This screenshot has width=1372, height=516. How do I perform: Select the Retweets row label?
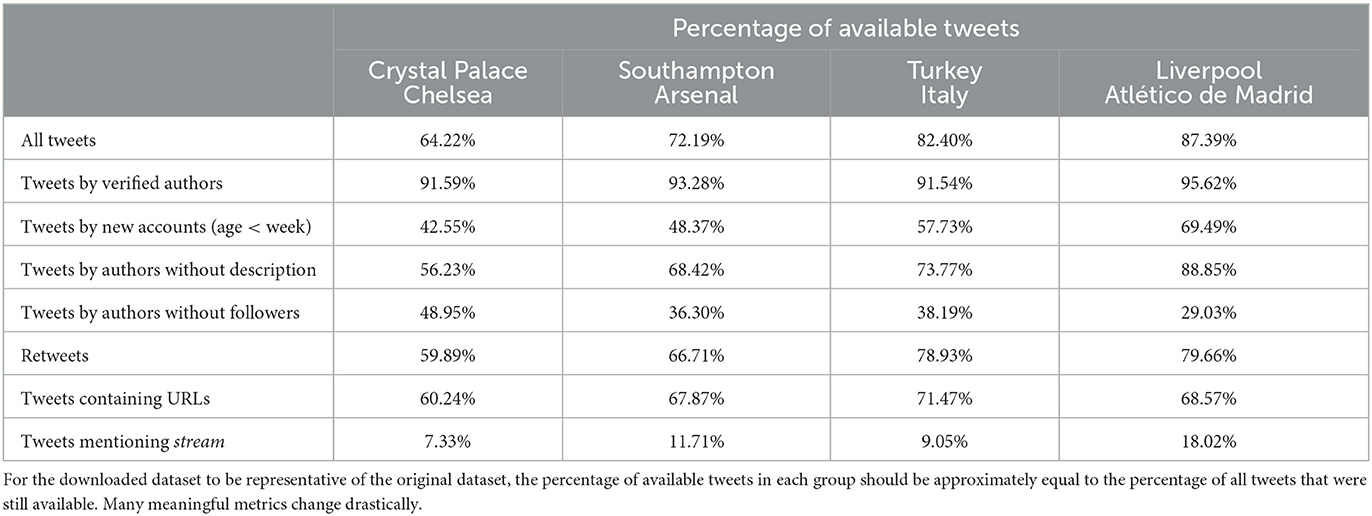pos(51,356)
